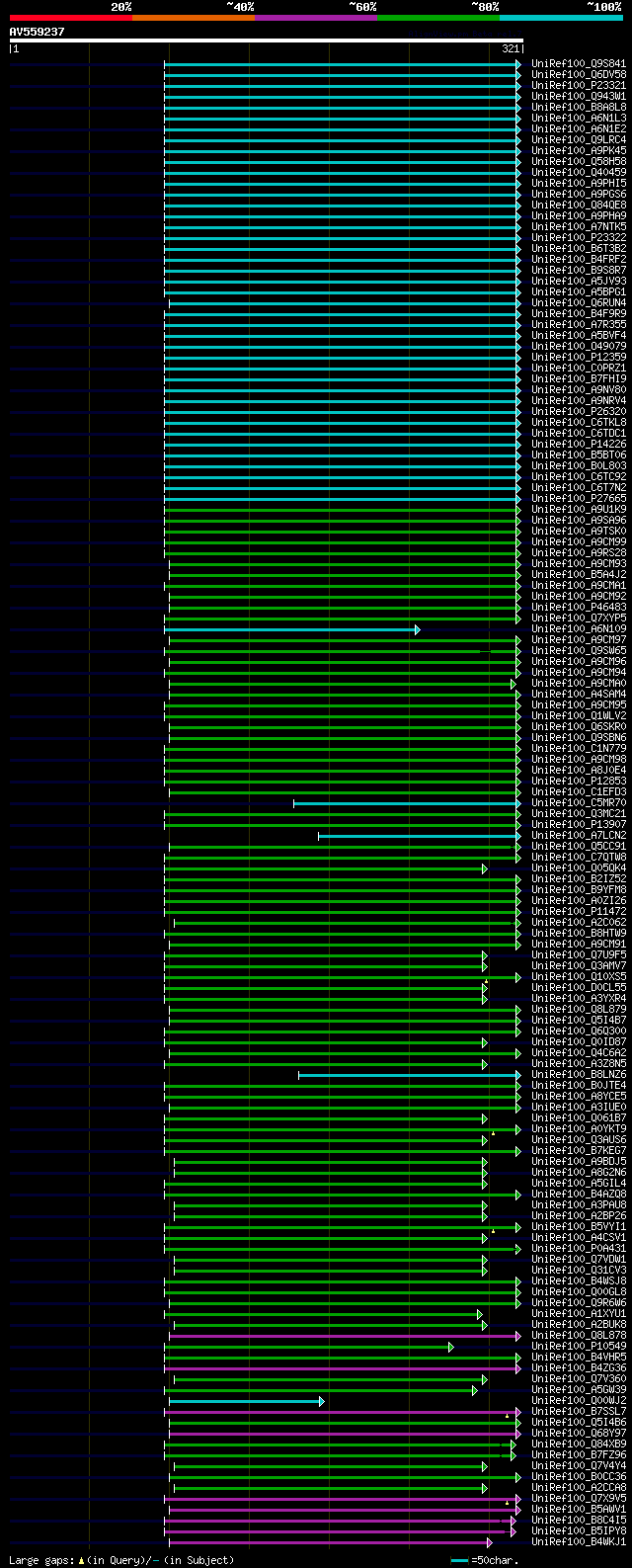The height and width of the screenshot is (1568, 632).
Task: Click the purple ~60% legend segment
Action: (315, 18)
